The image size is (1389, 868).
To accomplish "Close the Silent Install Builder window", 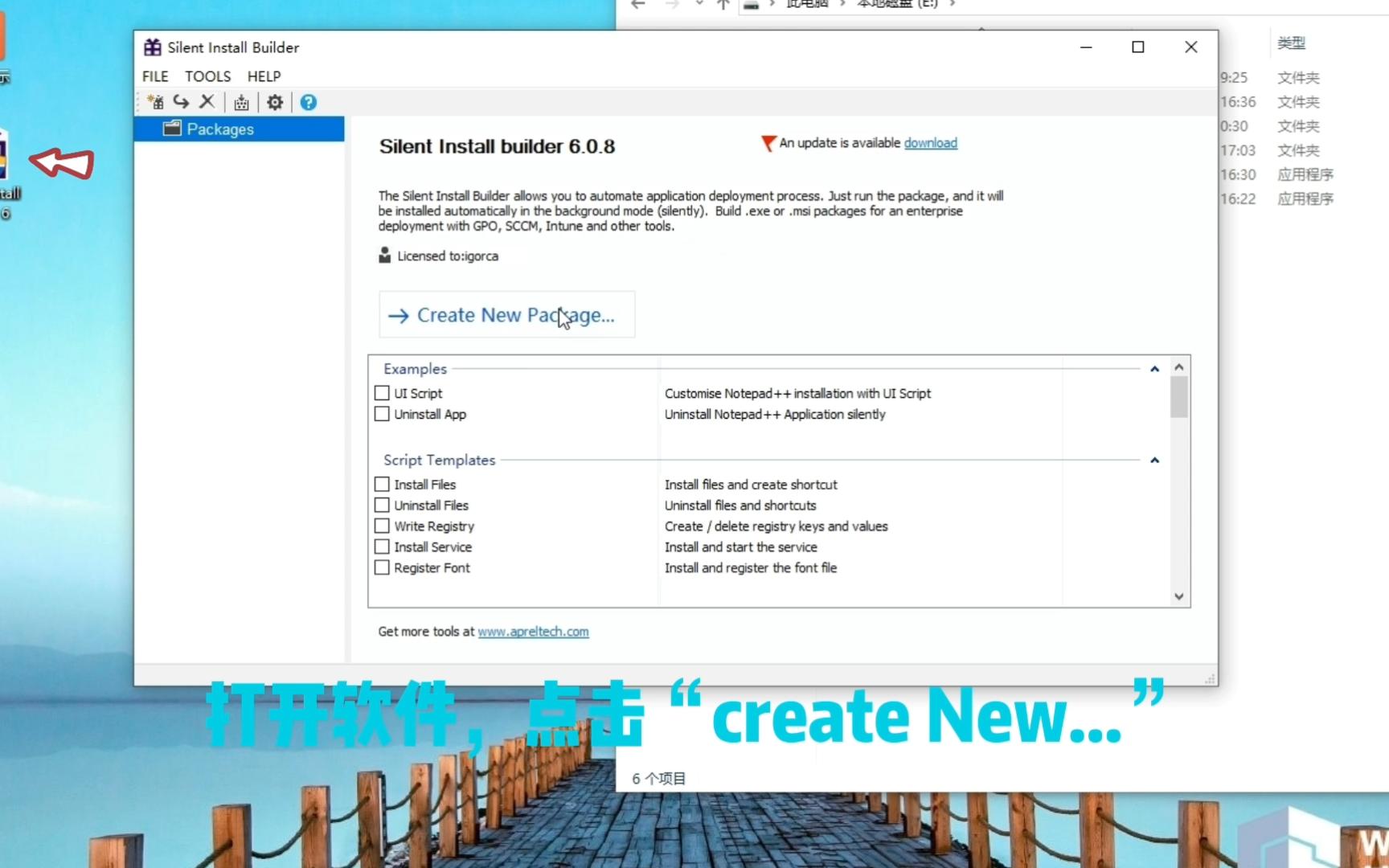I will click(1191, 47).
